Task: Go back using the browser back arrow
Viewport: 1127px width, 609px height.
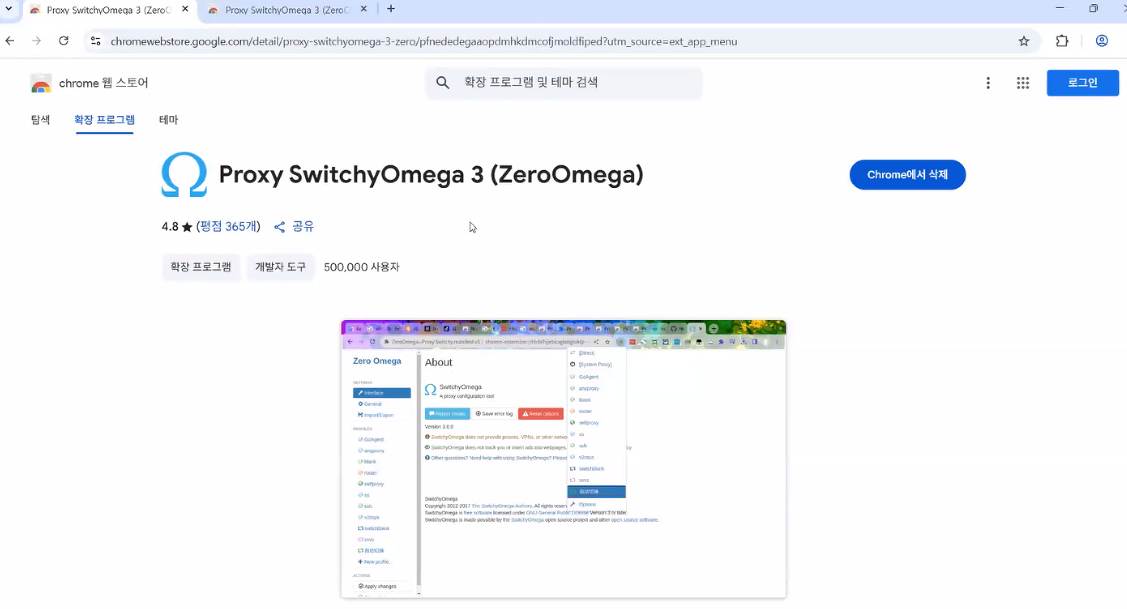Action: 10,41
